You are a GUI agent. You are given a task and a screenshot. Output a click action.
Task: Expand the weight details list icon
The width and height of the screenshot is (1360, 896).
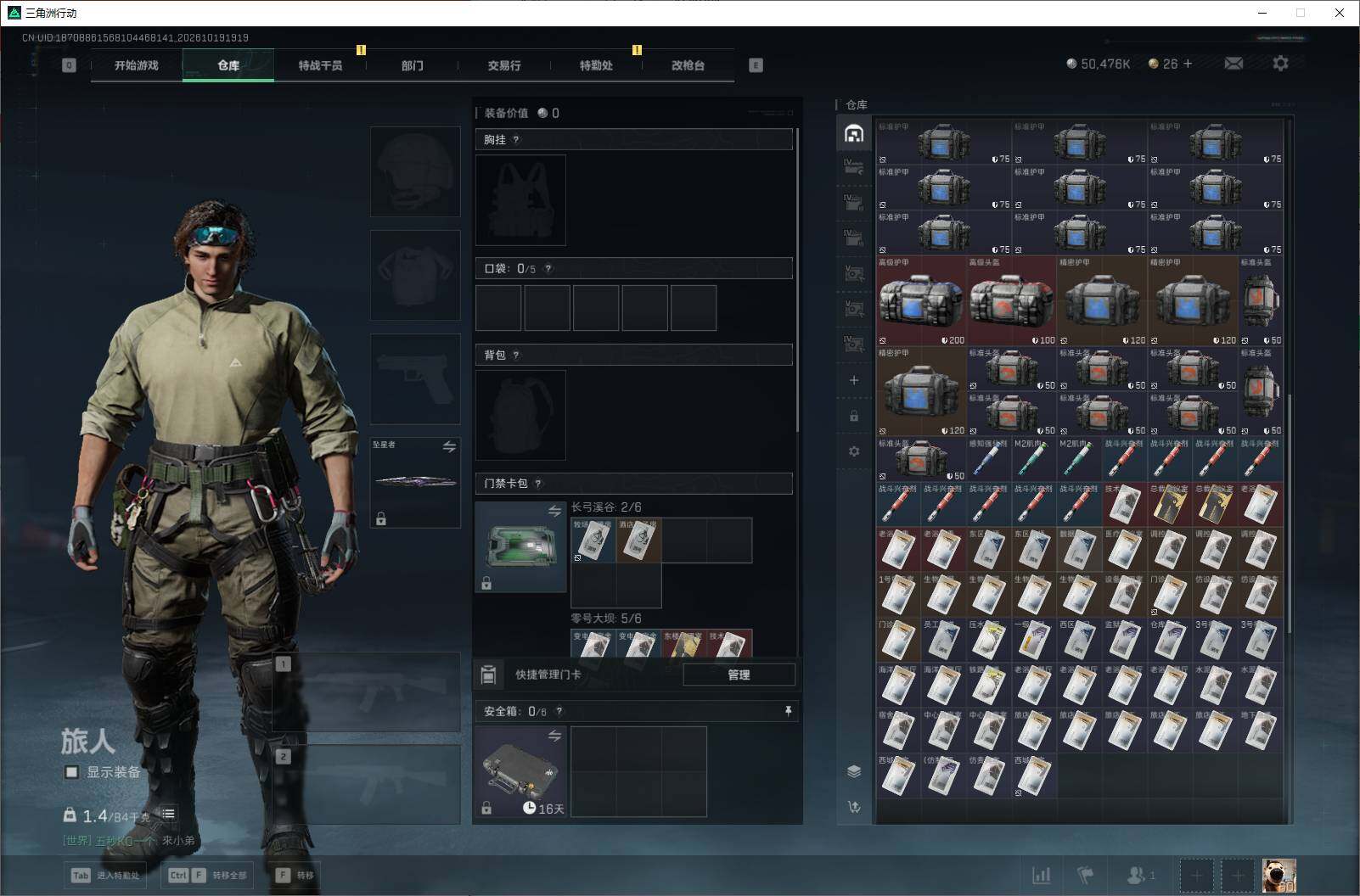coord(168,815)
